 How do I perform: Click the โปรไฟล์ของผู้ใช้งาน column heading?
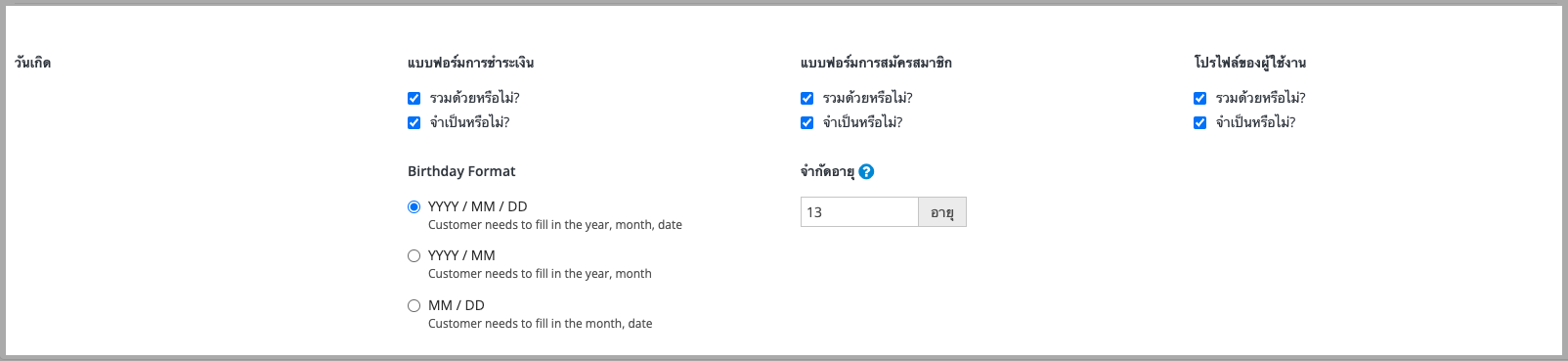coord(1249,63)
